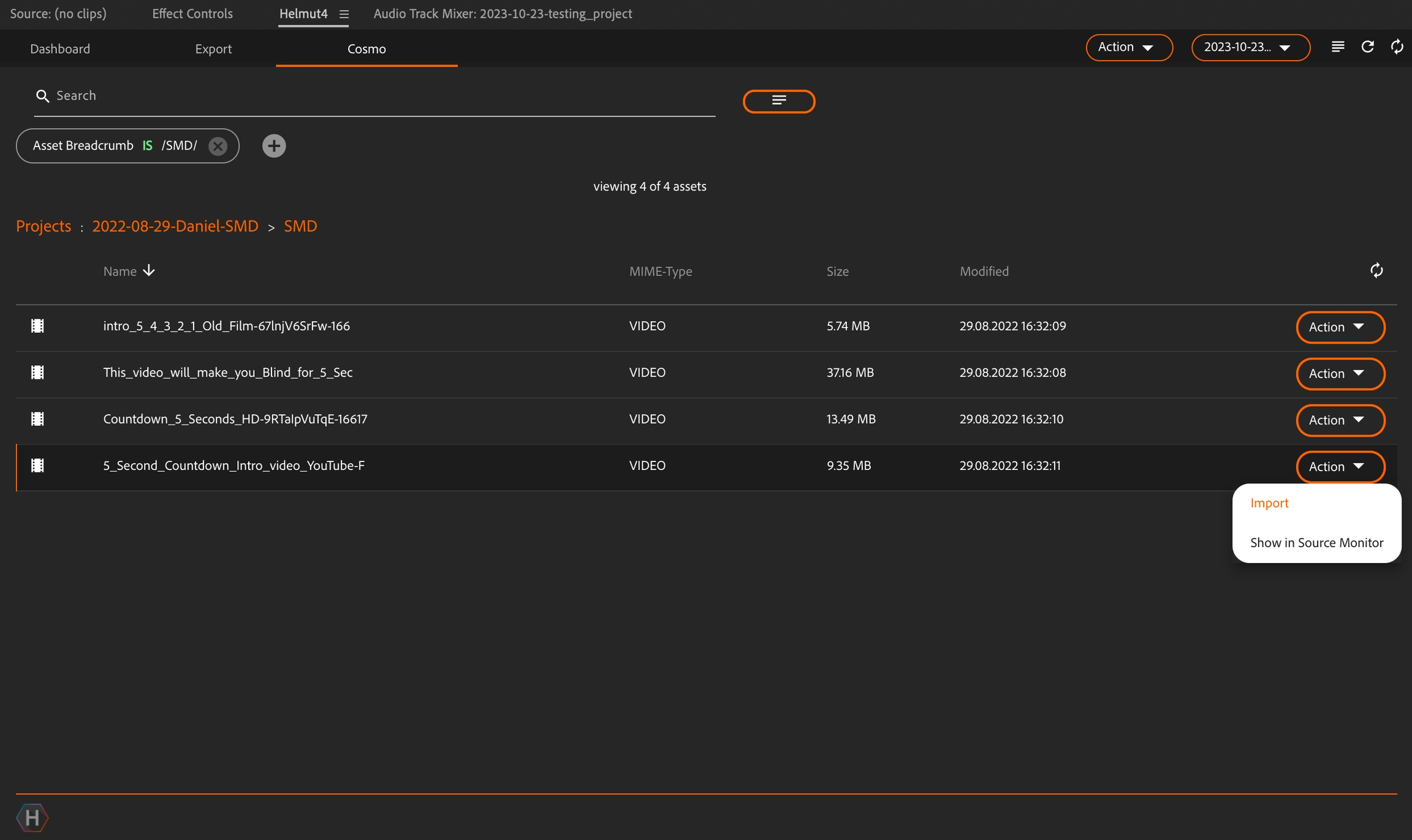The height and width of the screenshot is (840, 1412).
Task: Toggle Name column sort direction arrow
Action: coord(149,271)
